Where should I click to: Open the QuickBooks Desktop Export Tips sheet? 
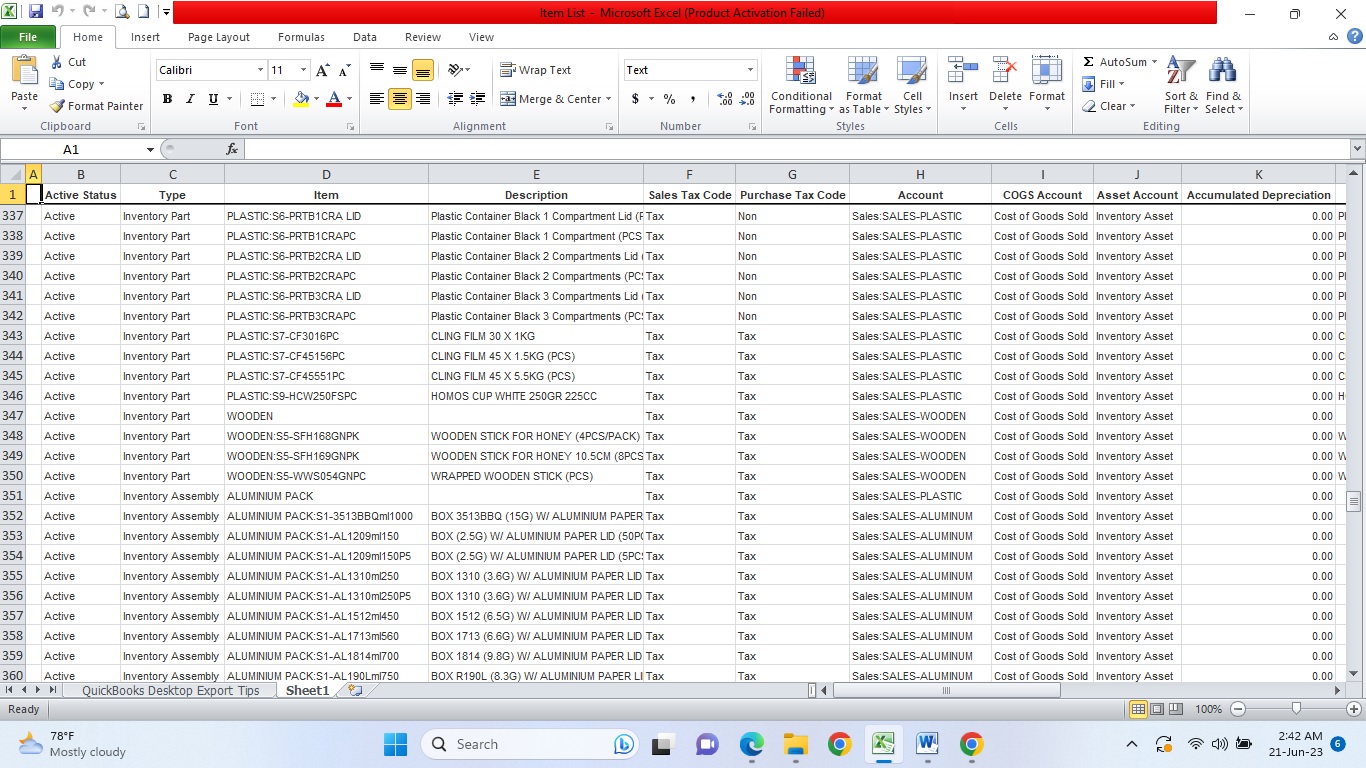(170, 691)
